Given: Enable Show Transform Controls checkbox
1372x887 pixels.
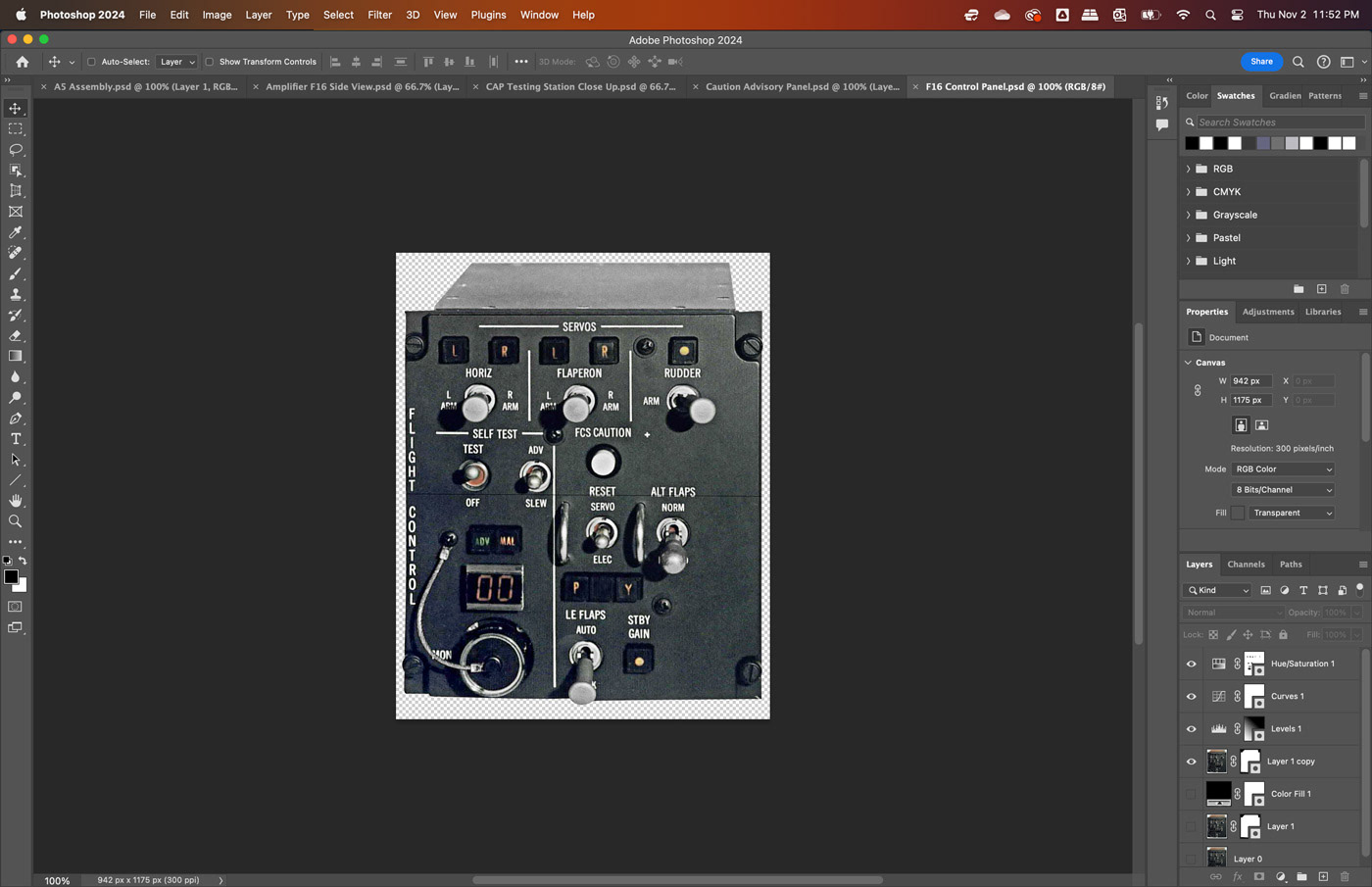Looking at the screenshot, I should click(209, 62).
